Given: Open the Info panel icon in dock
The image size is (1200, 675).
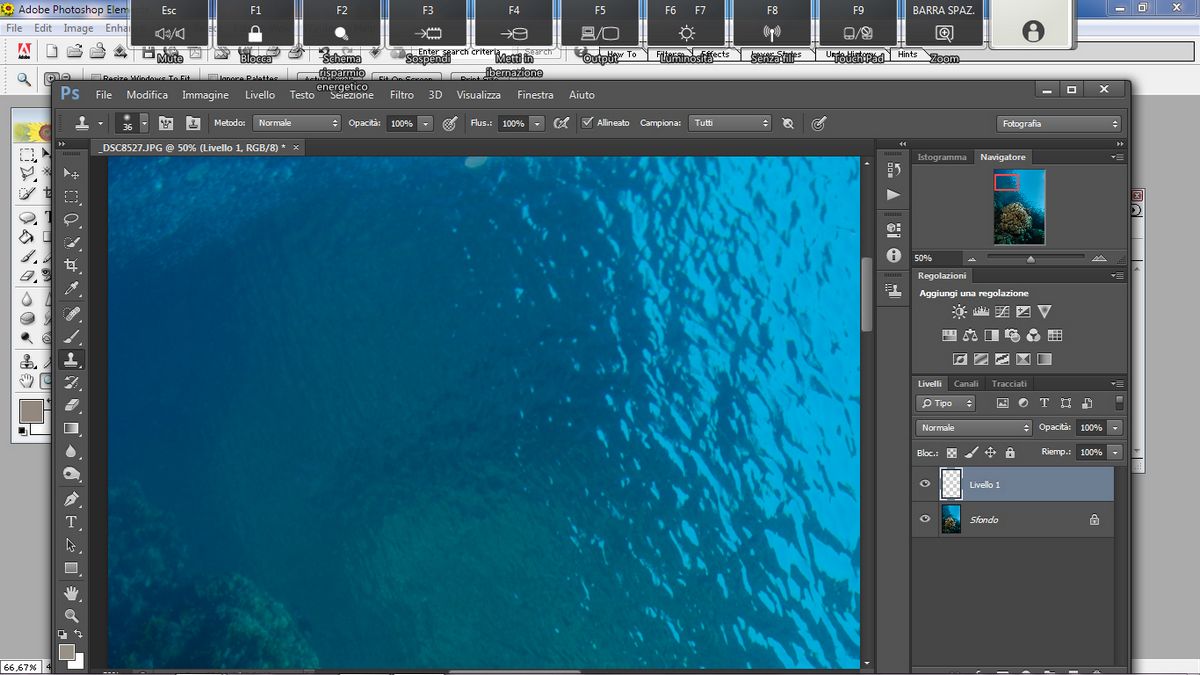Looking at the screenshot, I should 893,256.
